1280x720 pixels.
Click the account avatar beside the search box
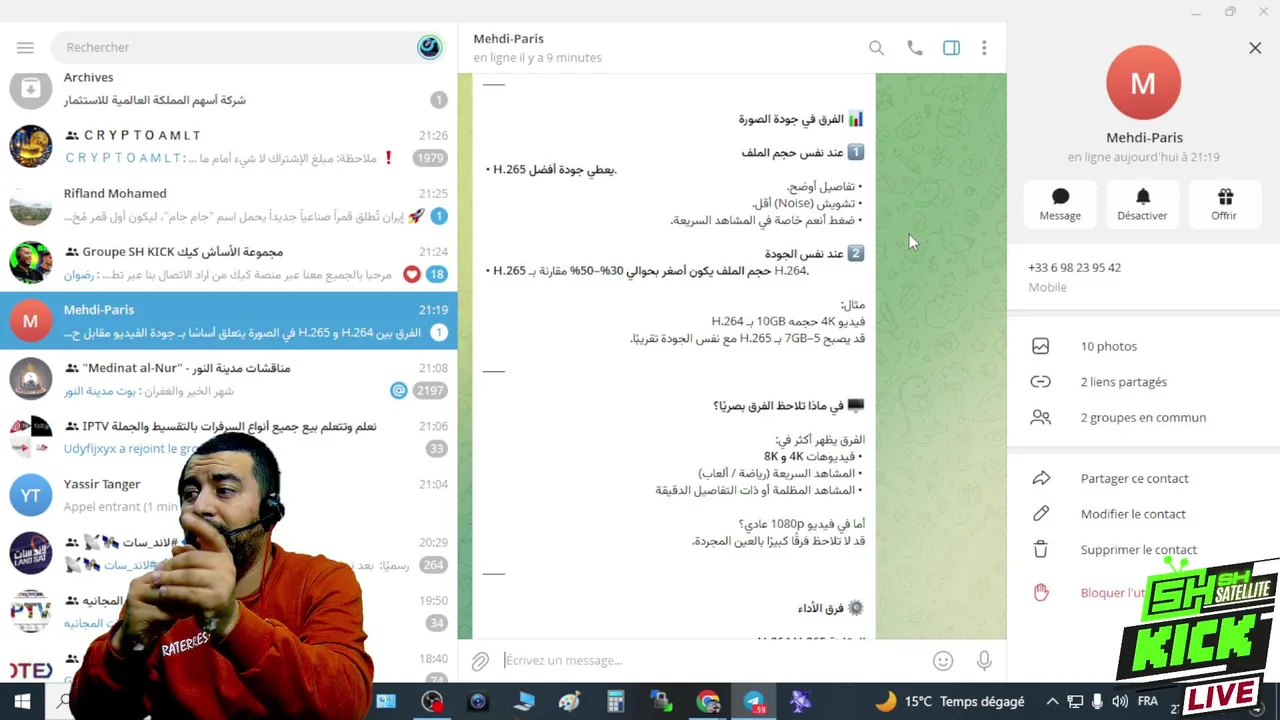point(429,47)
